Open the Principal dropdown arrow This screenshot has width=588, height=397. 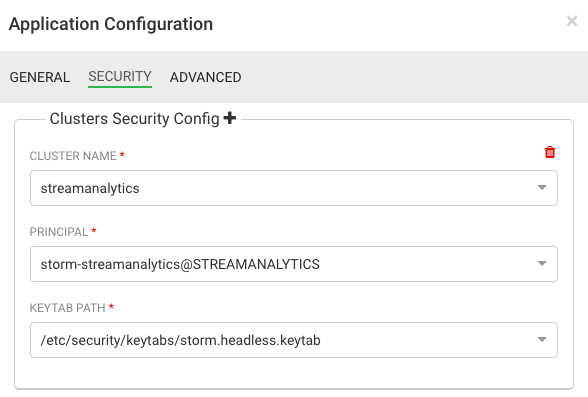click(542, 264)
